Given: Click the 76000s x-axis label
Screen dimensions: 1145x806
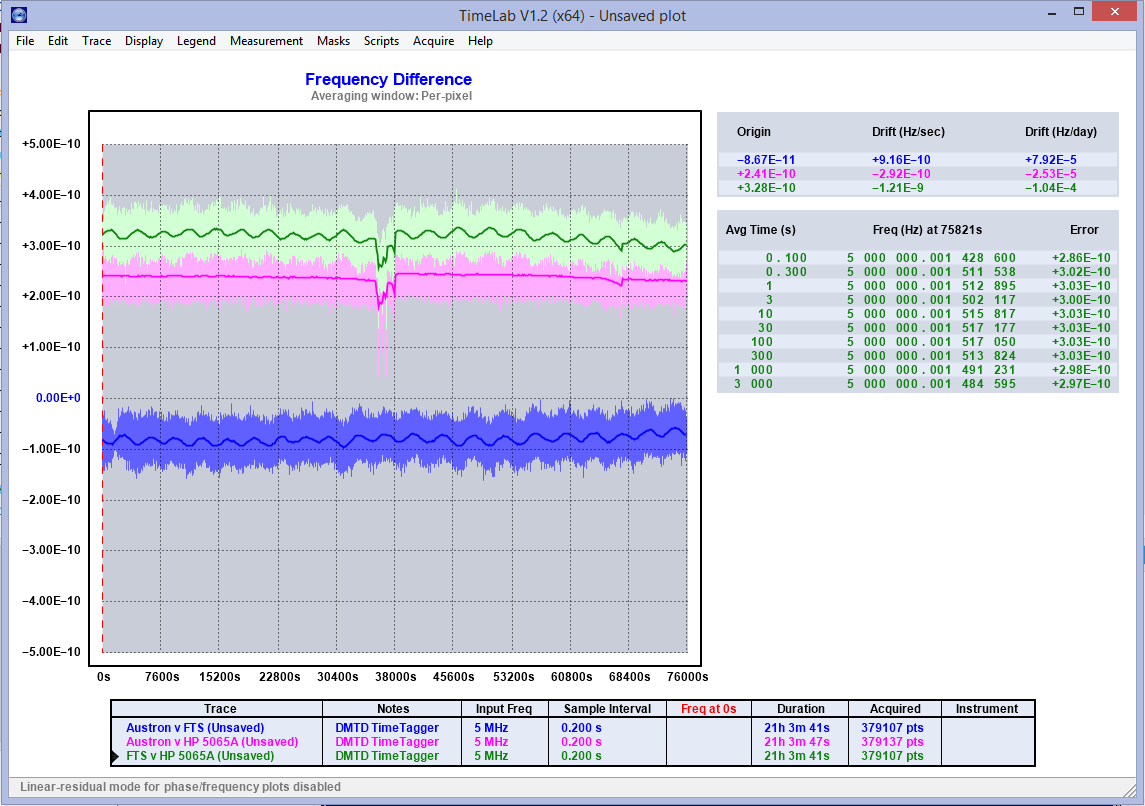Looking at the screenshot, I should (687, 677).
